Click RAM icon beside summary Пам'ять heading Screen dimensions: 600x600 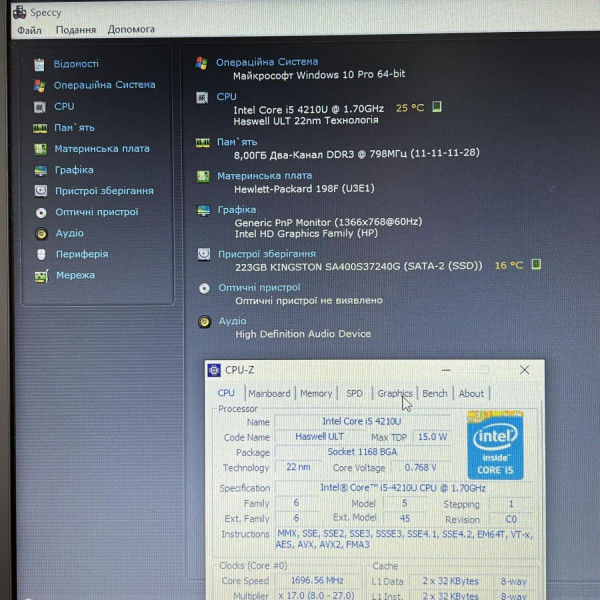(x=202, y=143)
